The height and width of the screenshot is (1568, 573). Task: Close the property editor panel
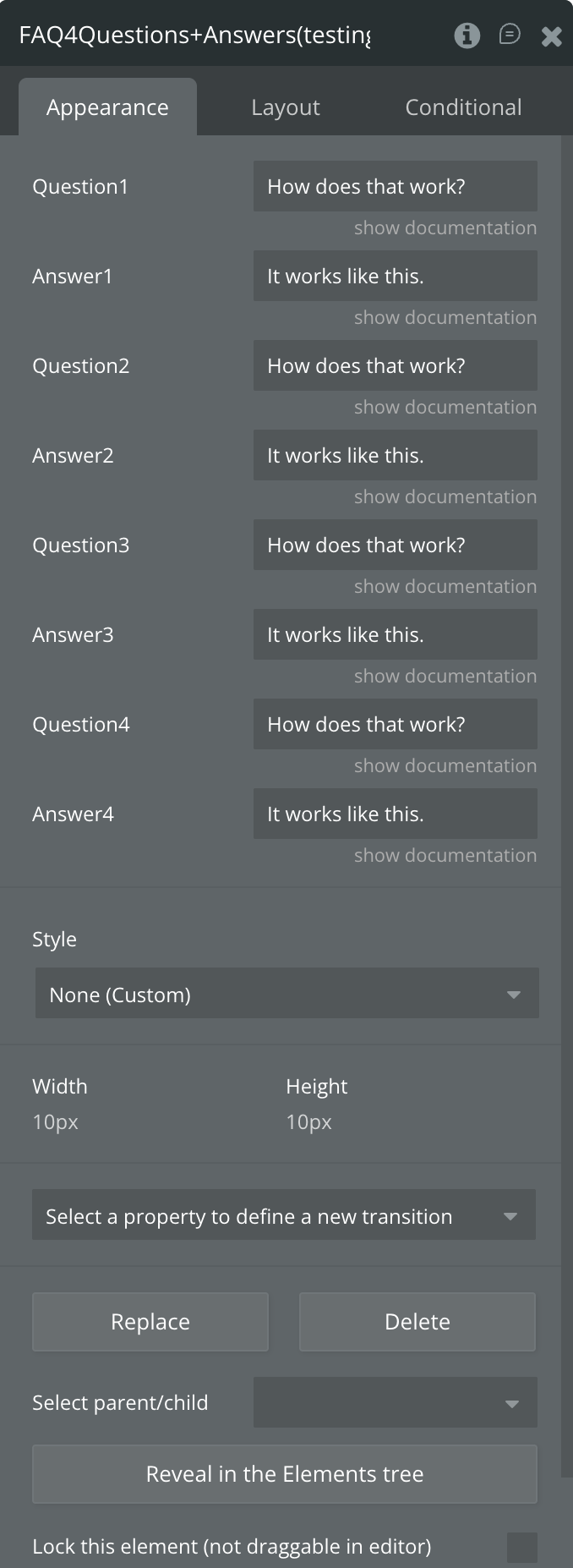[x=551, y=36]
